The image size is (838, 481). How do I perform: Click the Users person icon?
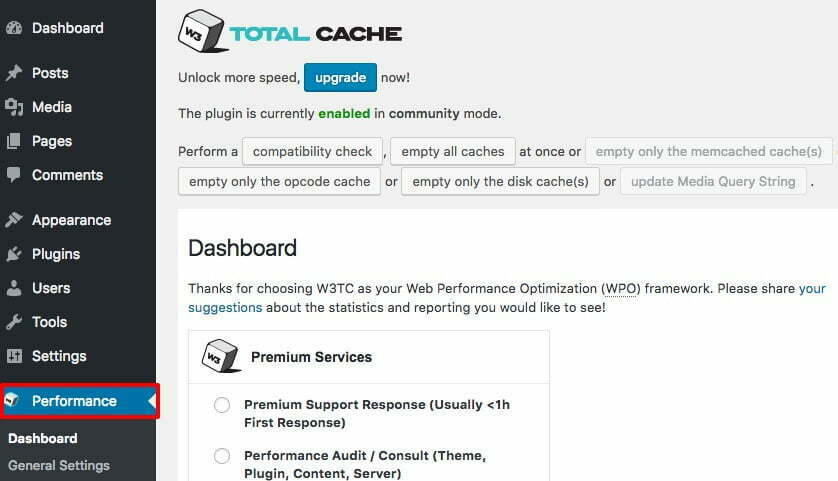14,288
